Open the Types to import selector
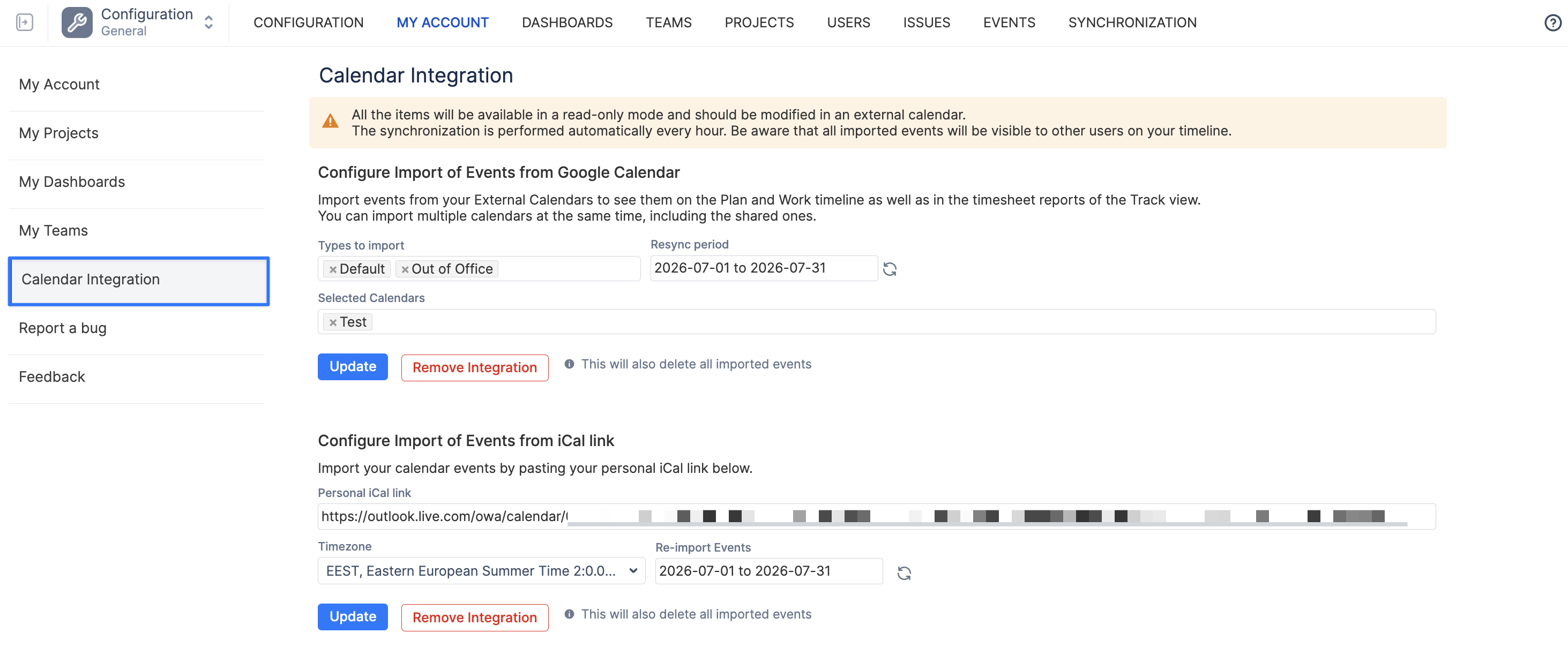This screenshot has height=663, width=1568. [x=479, y=268]
